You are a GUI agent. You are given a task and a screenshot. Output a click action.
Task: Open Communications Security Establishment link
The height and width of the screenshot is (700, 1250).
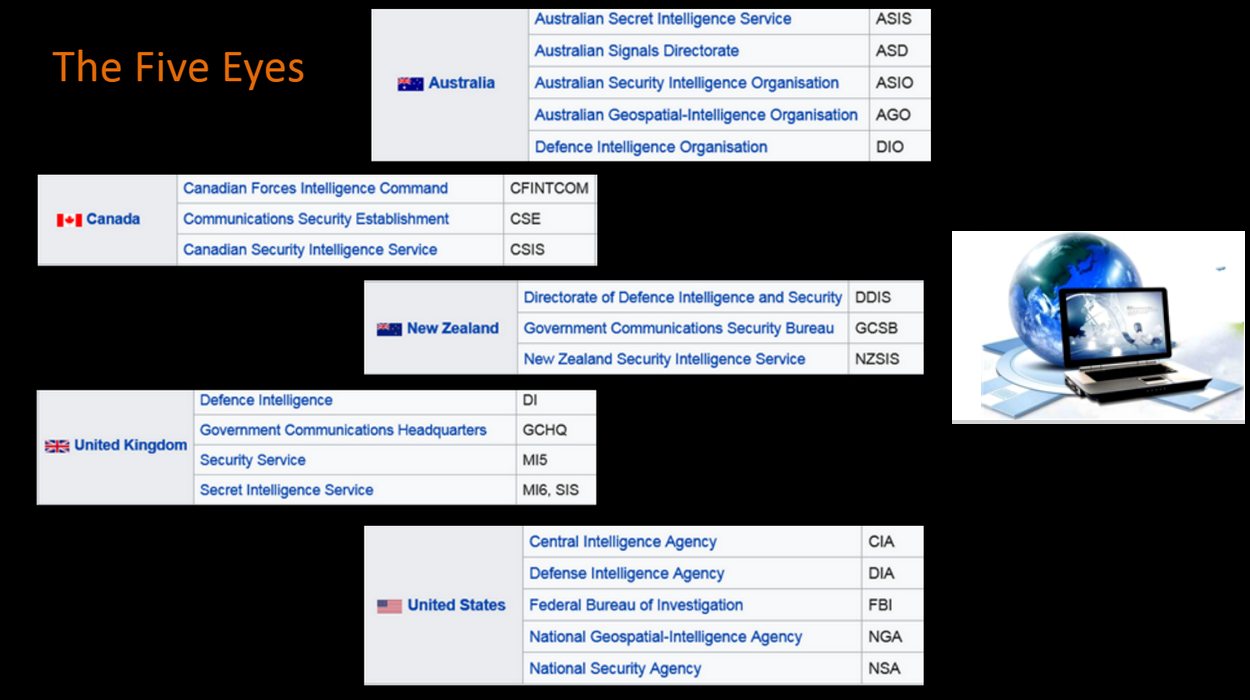[316, 219]
